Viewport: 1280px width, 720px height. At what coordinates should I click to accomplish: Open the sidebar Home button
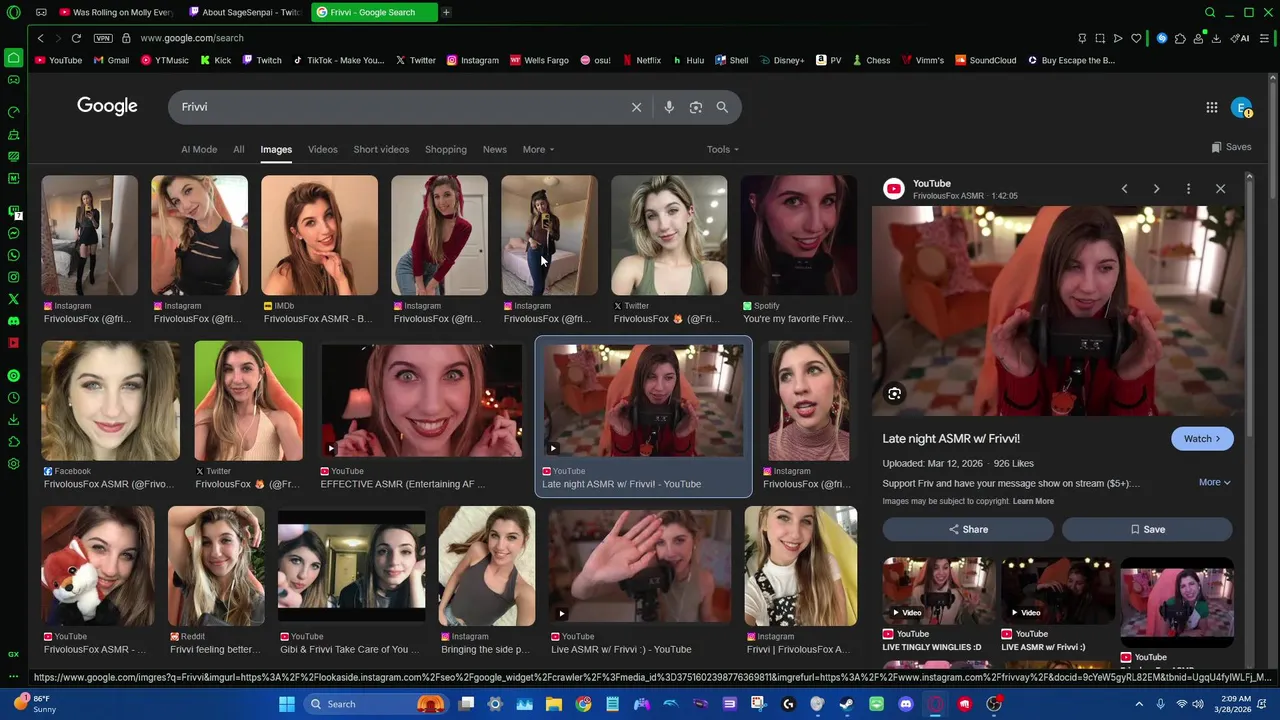click(13, 57)
